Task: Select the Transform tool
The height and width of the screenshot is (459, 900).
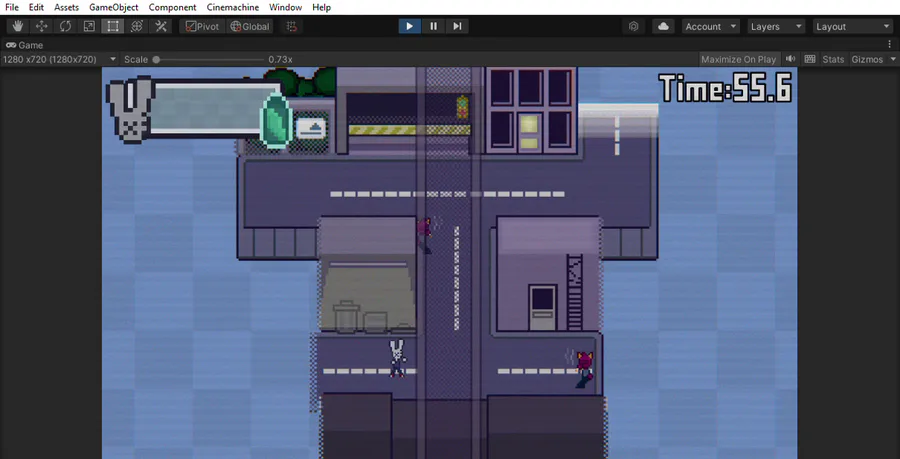Action: click(x=137, y=26)
